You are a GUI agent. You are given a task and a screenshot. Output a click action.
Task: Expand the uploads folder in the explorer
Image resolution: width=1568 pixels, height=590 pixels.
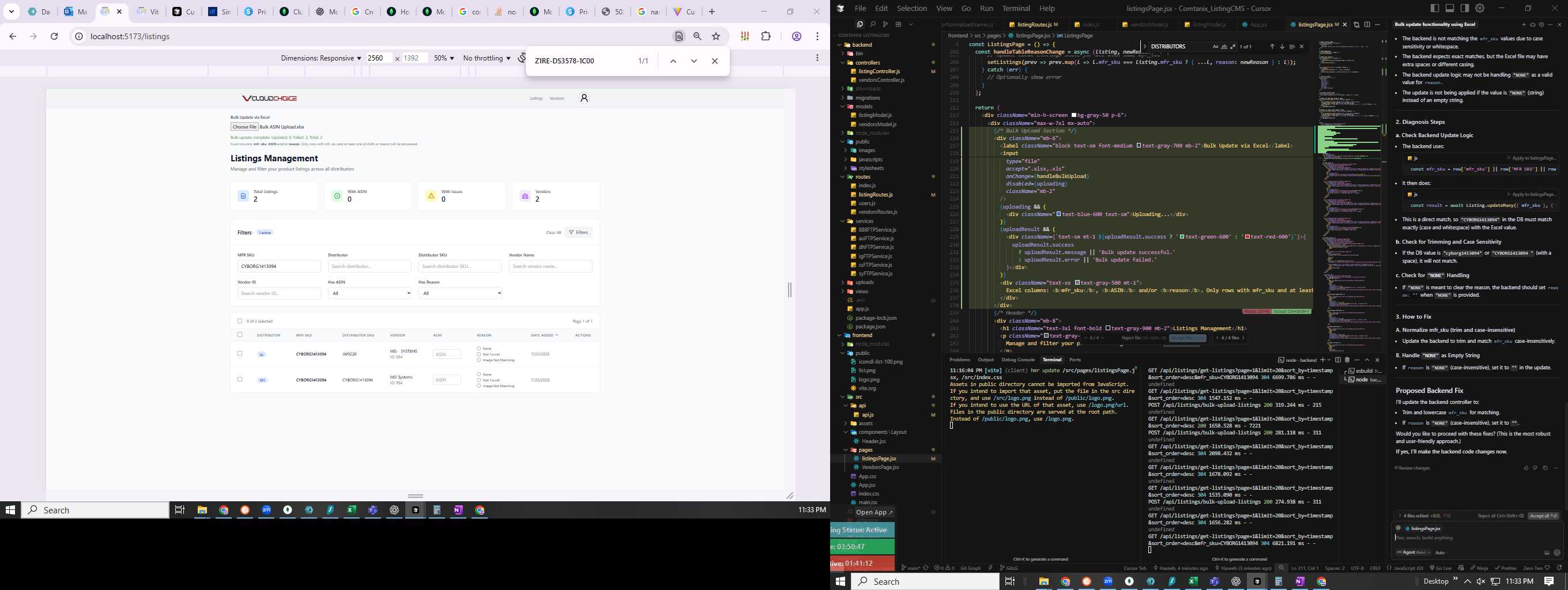tap(864, 282)
